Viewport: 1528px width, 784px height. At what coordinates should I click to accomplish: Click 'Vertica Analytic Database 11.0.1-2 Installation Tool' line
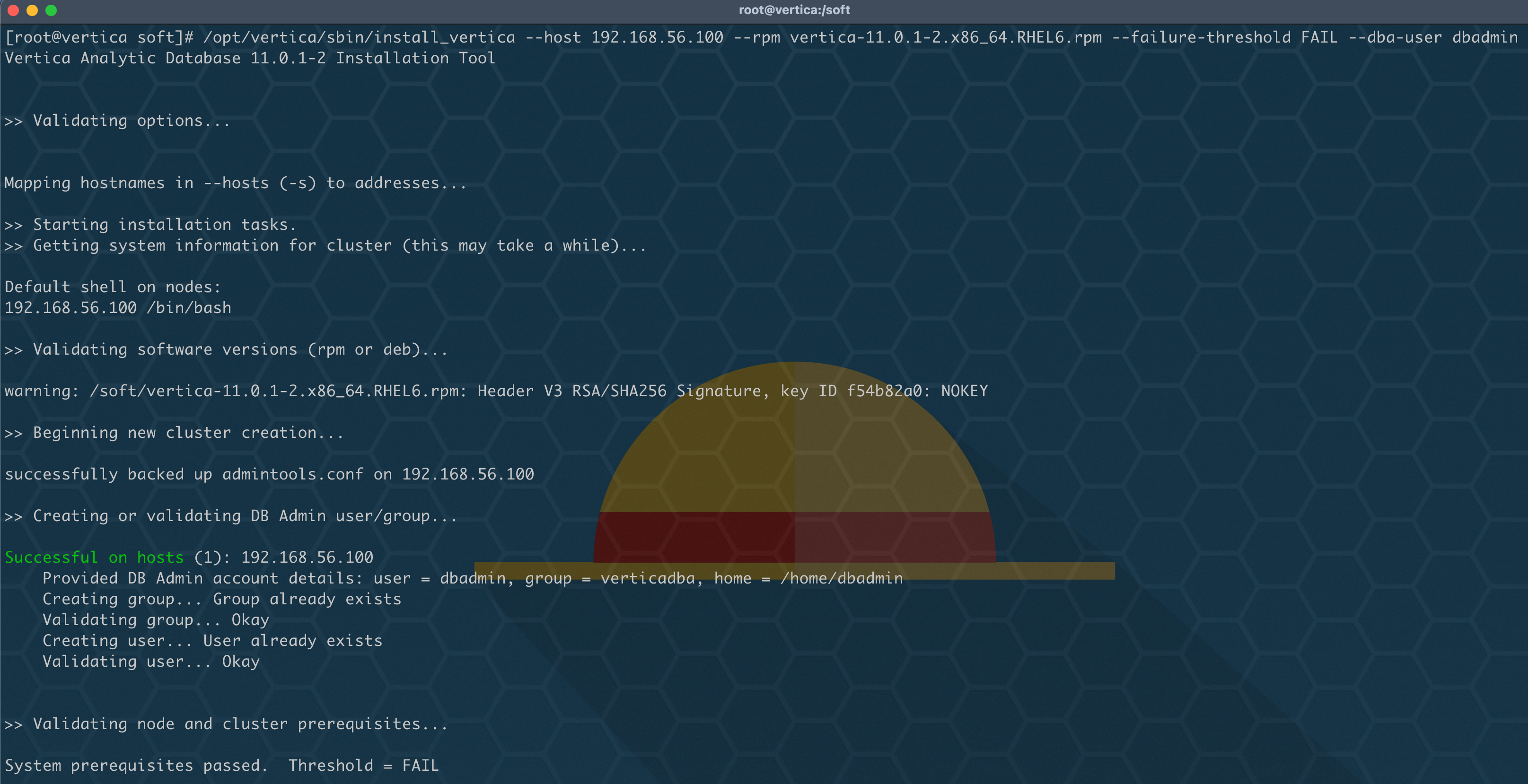click(249, 58)
